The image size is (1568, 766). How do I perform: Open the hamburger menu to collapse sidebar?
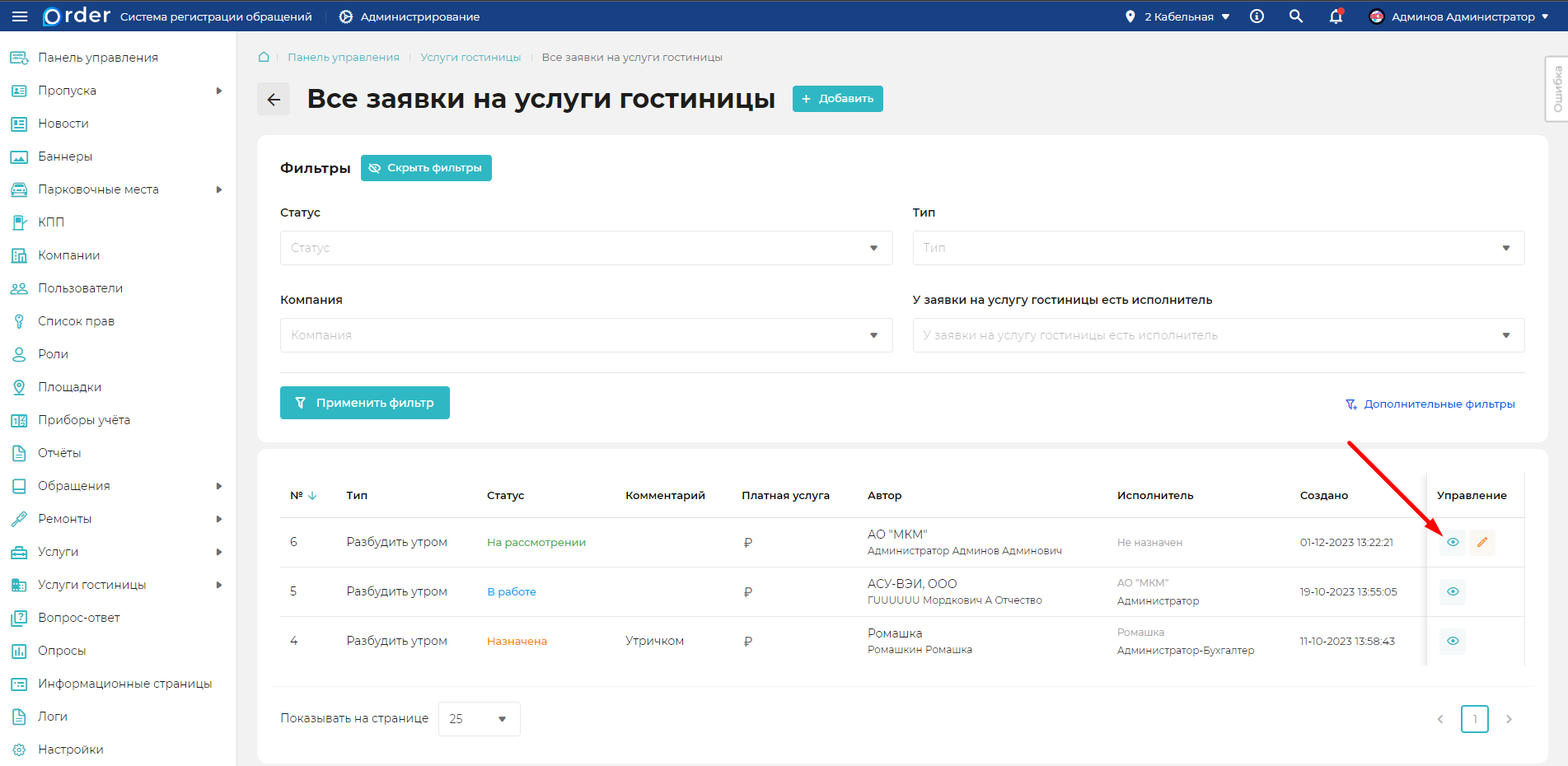coord(20,16)
